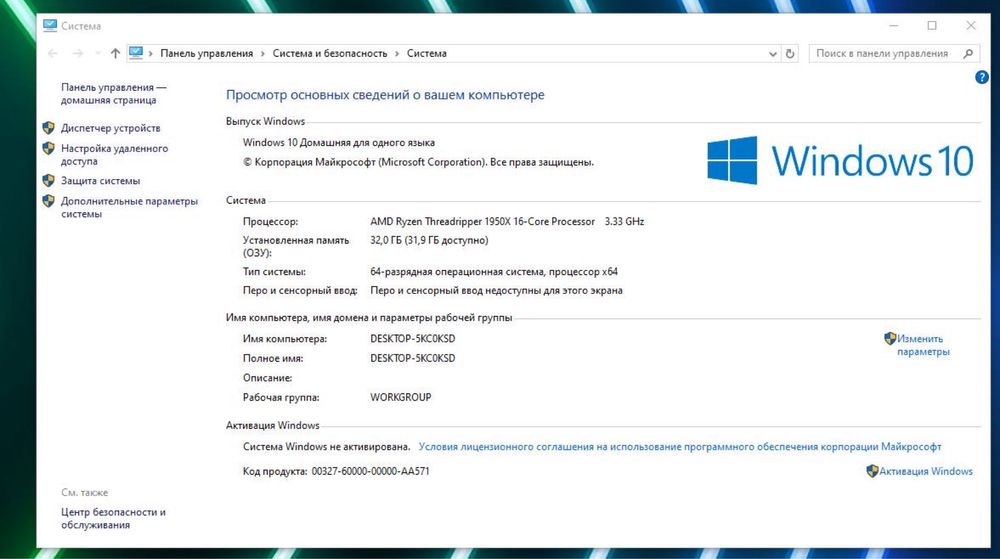Open Центр безопасности и обслуживания link
The width and height of the screenshot is (1000, 559).
click(113, 518)
